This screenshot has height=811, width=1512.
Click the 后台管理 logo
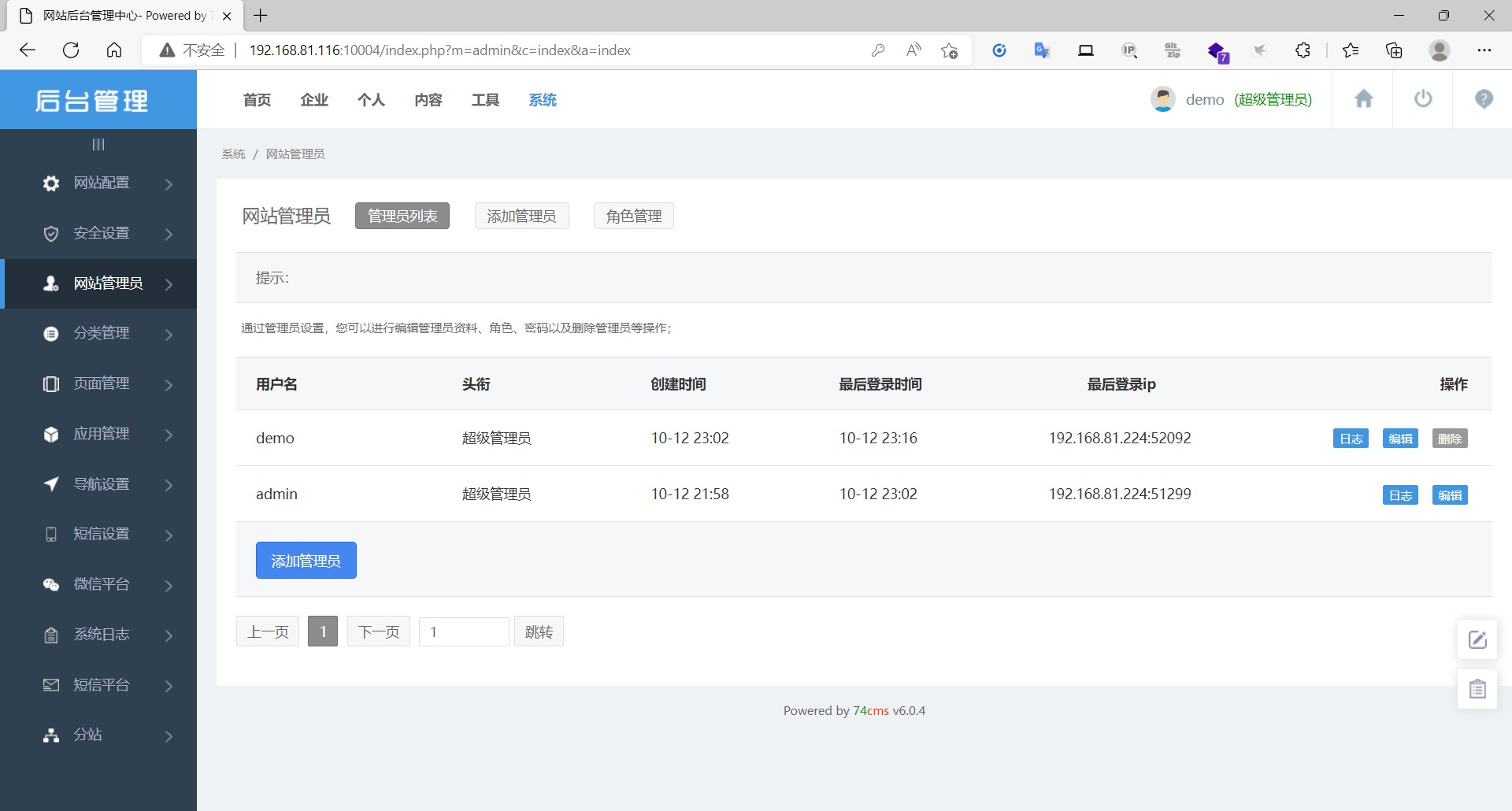pyautogui.click(x=92, y=101)
